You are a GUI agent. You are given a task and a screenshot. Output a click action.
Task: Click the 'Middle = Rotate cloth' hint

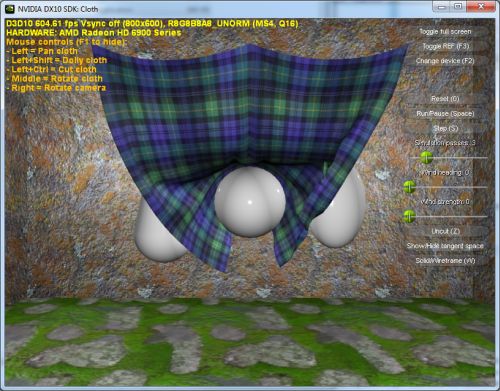point(55,79)
